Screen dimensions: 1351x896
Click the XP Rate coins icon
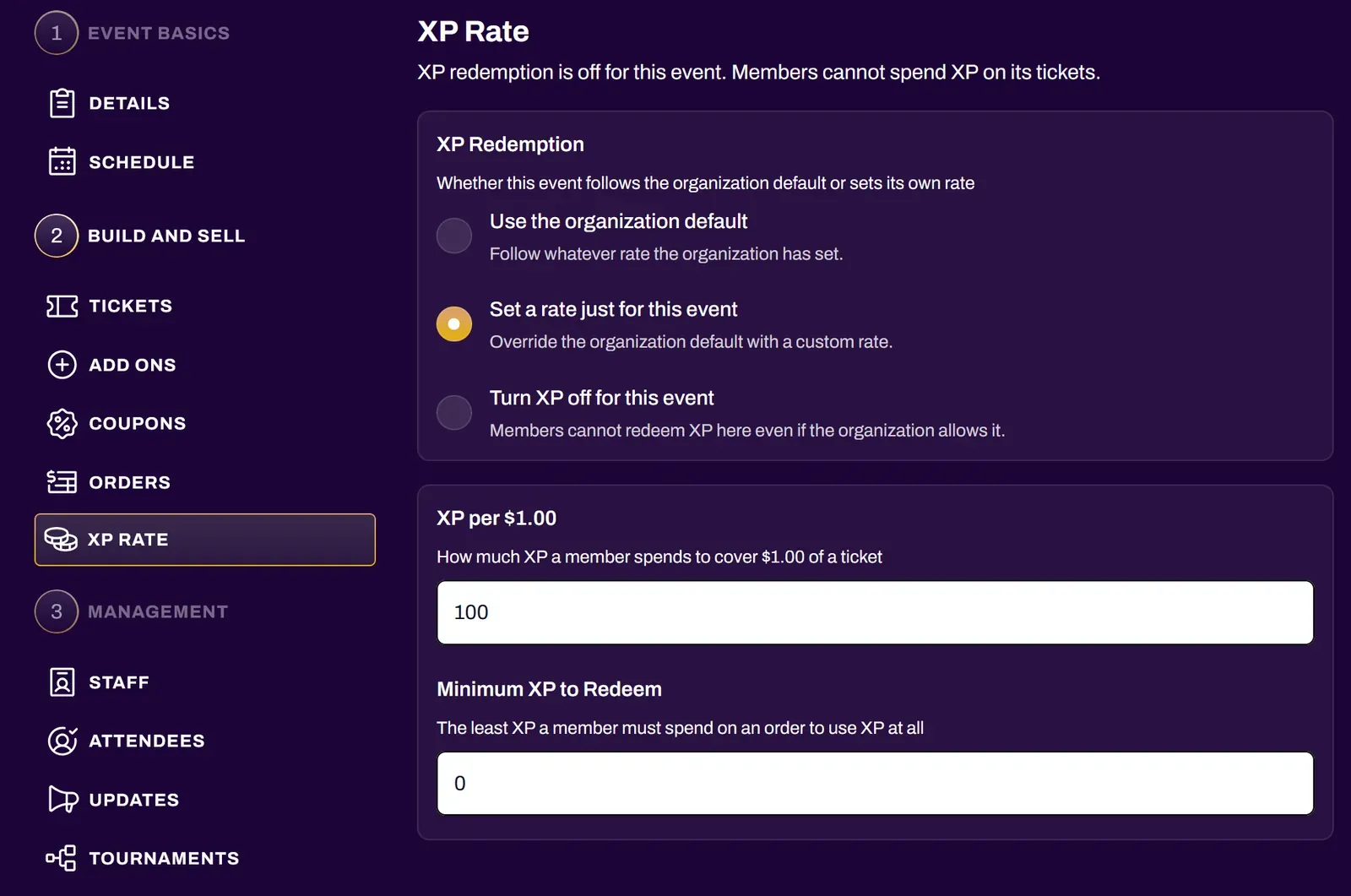pos(61,539)
